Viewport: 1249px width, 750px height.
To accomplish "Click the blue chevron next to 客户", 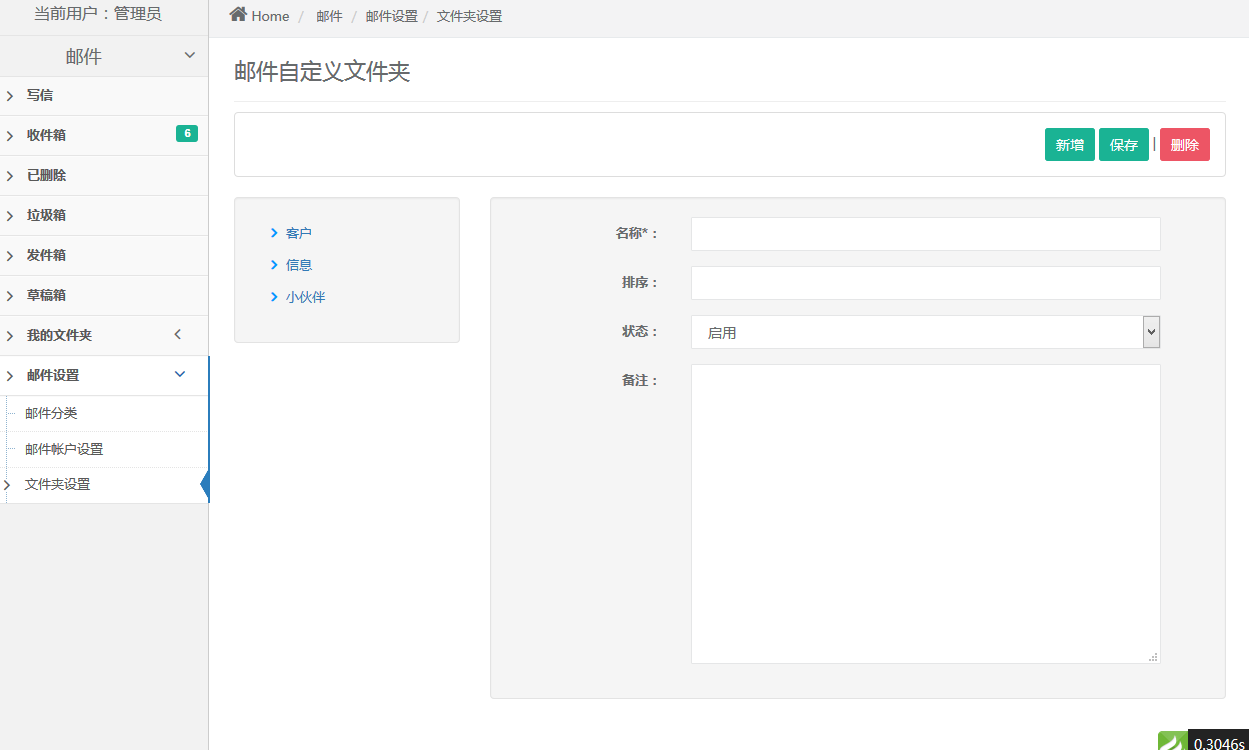I will point(274,233).
